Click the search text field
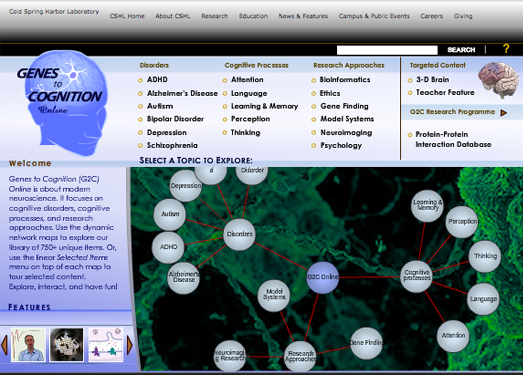The width and height of the screenshot is (523, 375). (387, 50)
